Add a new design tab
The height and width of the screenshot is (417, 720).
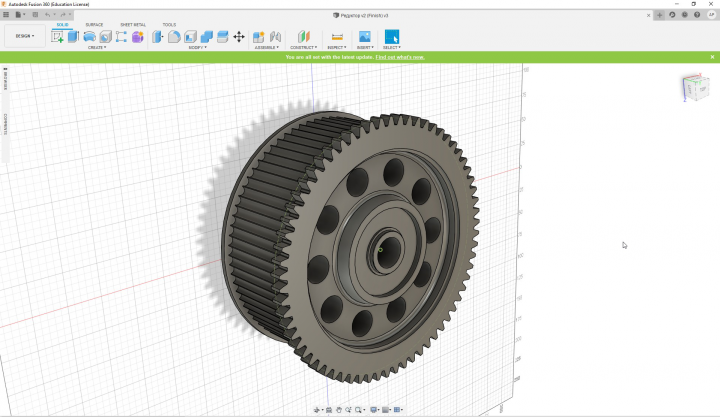coord(659,15)
